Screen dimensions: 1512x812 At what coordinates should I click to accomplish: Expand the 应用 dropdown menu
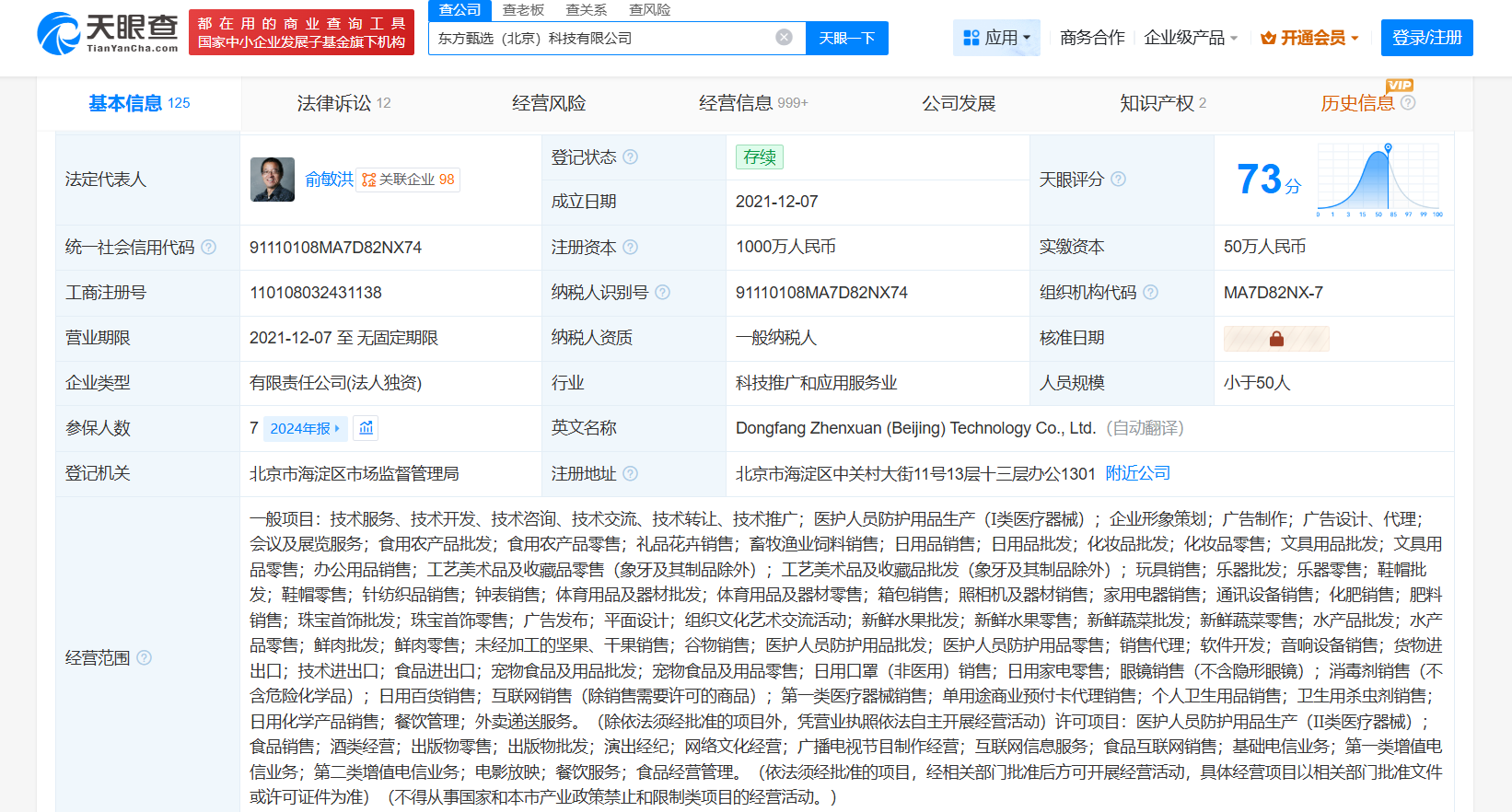pos(996,38)
